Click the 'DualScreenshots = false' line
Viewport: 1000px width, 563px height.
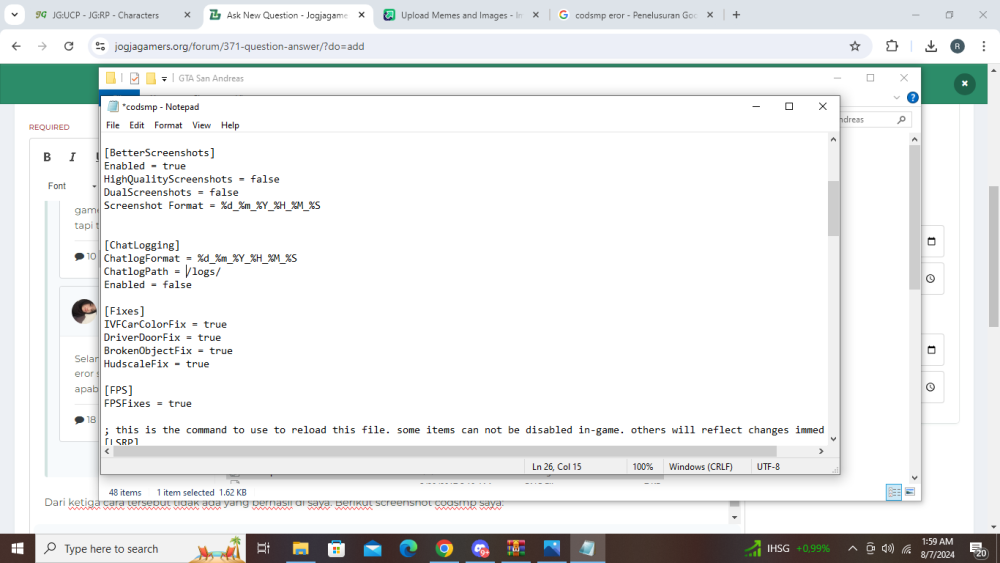point(172,193)
